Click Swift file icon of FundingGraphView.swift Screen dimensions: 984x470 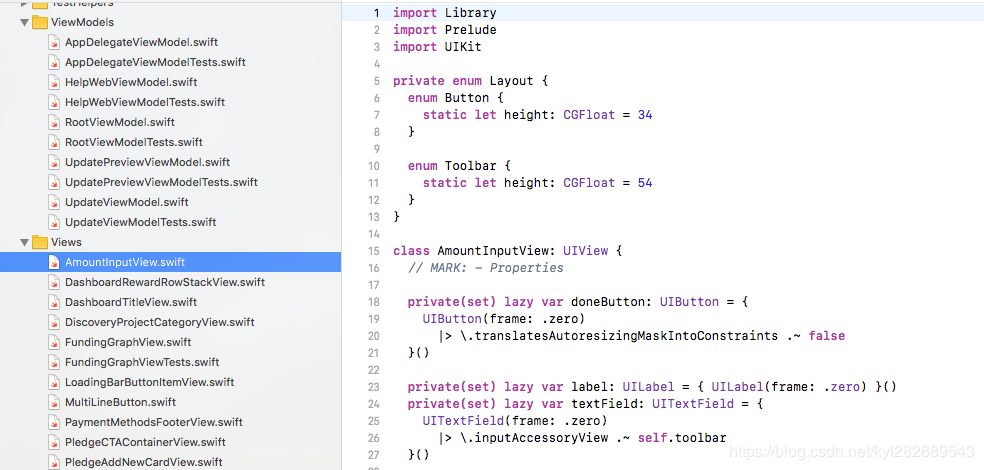[55, 343]
